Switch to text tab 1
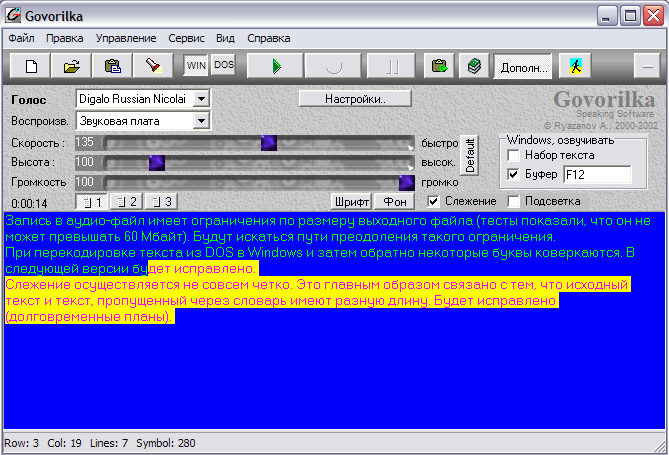669x455 pixels. (x=92, y=201)
